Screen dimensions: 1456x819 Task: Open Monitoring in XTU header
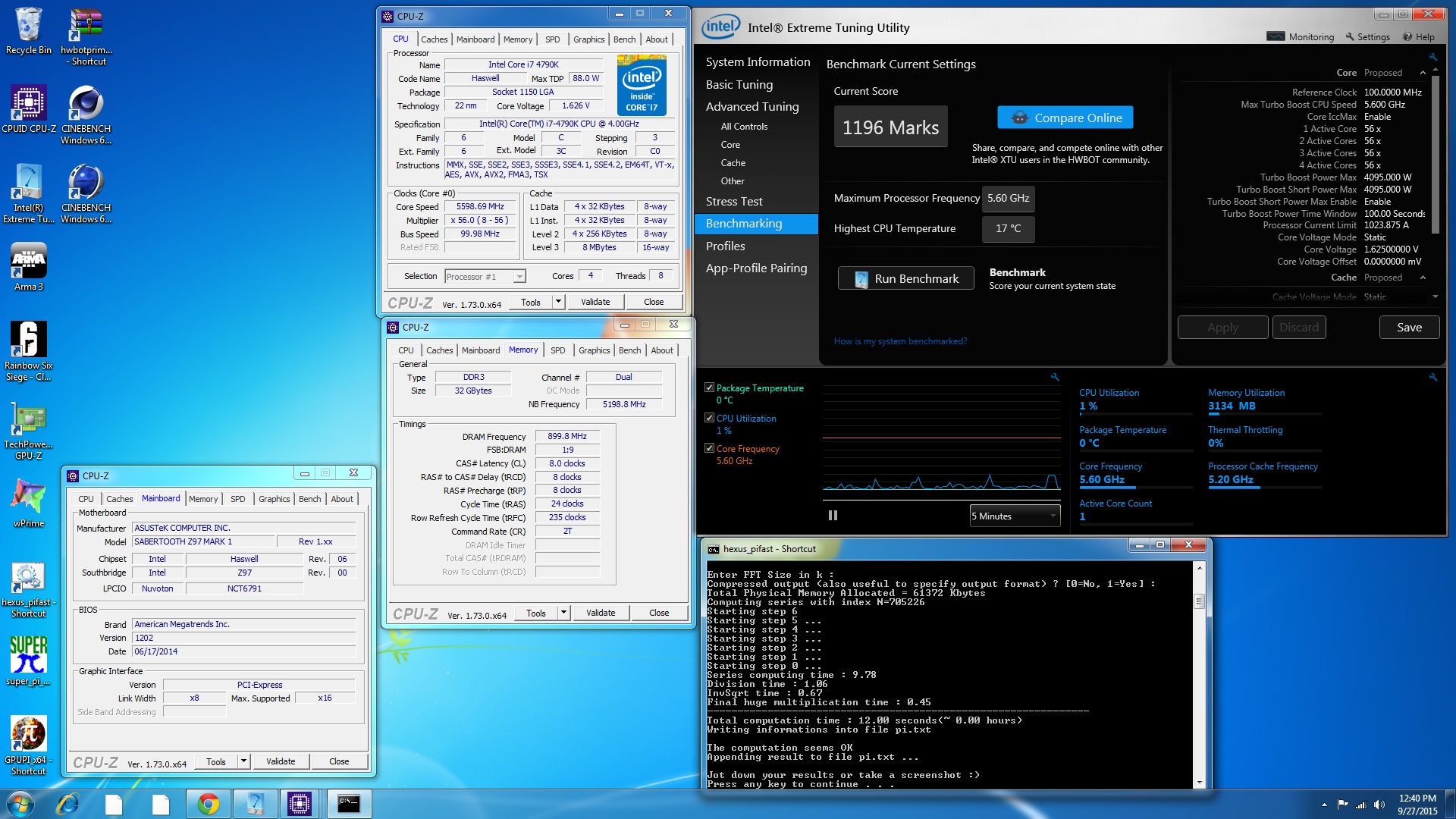1301,36
